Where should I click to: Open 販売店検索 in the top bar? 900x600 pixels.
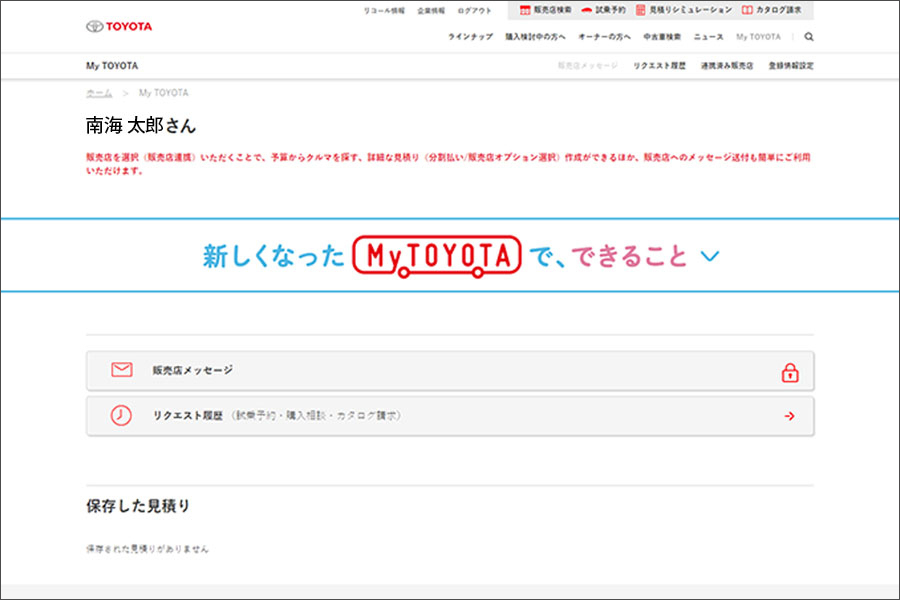tap(552, 10)
